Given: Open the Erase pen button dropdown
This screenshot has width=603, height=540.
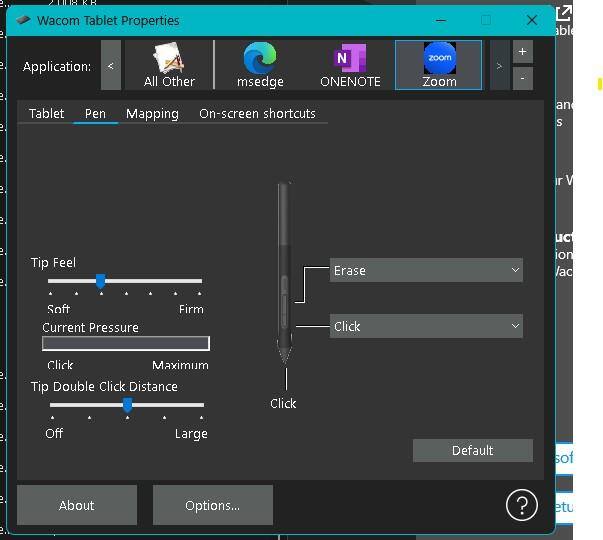Looking at the screenshot, I should pos(426,270).
